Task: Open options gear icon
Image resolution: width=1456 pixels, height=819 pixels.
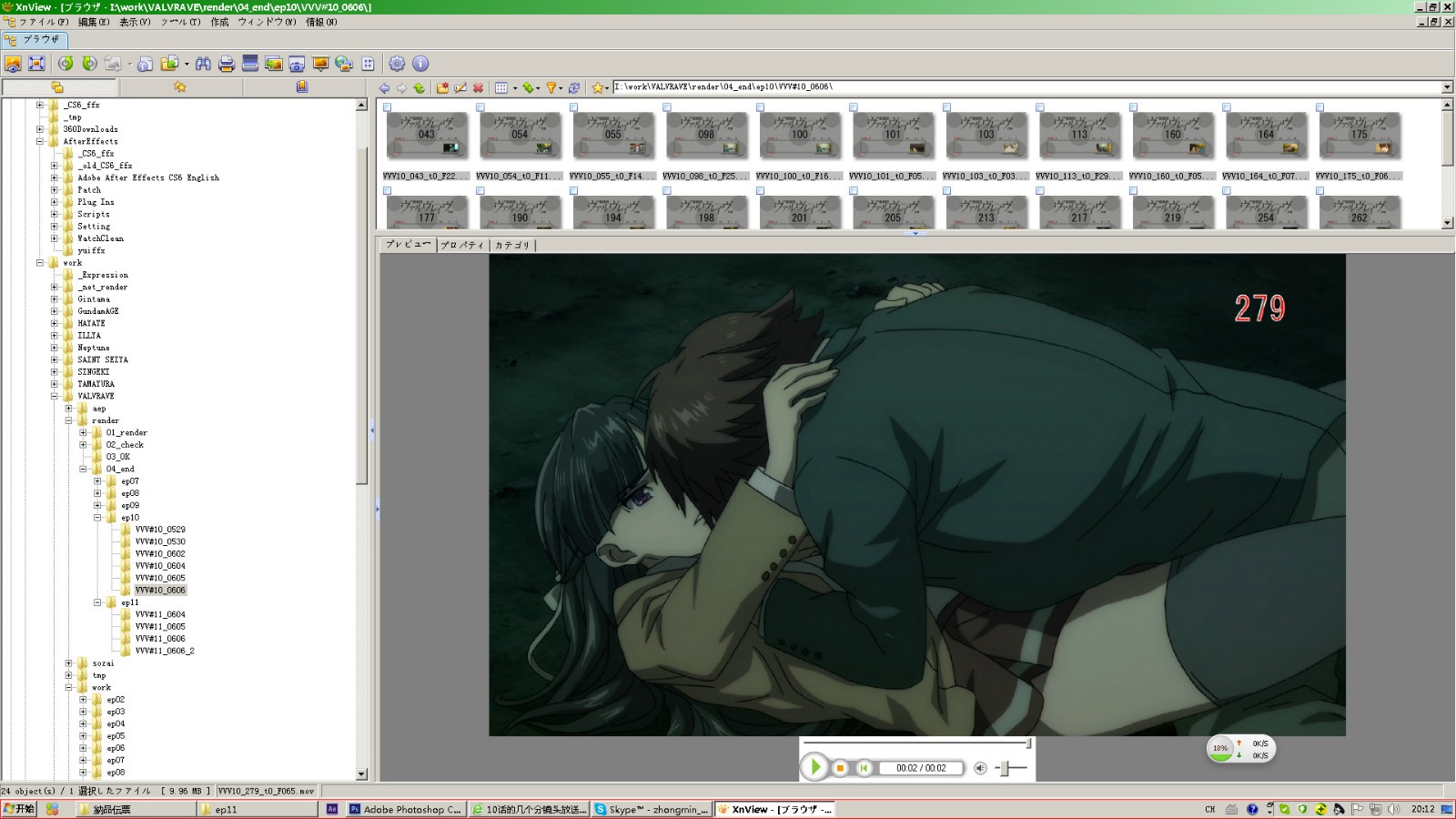Action: pyautogui.click(x=397, y=64)
